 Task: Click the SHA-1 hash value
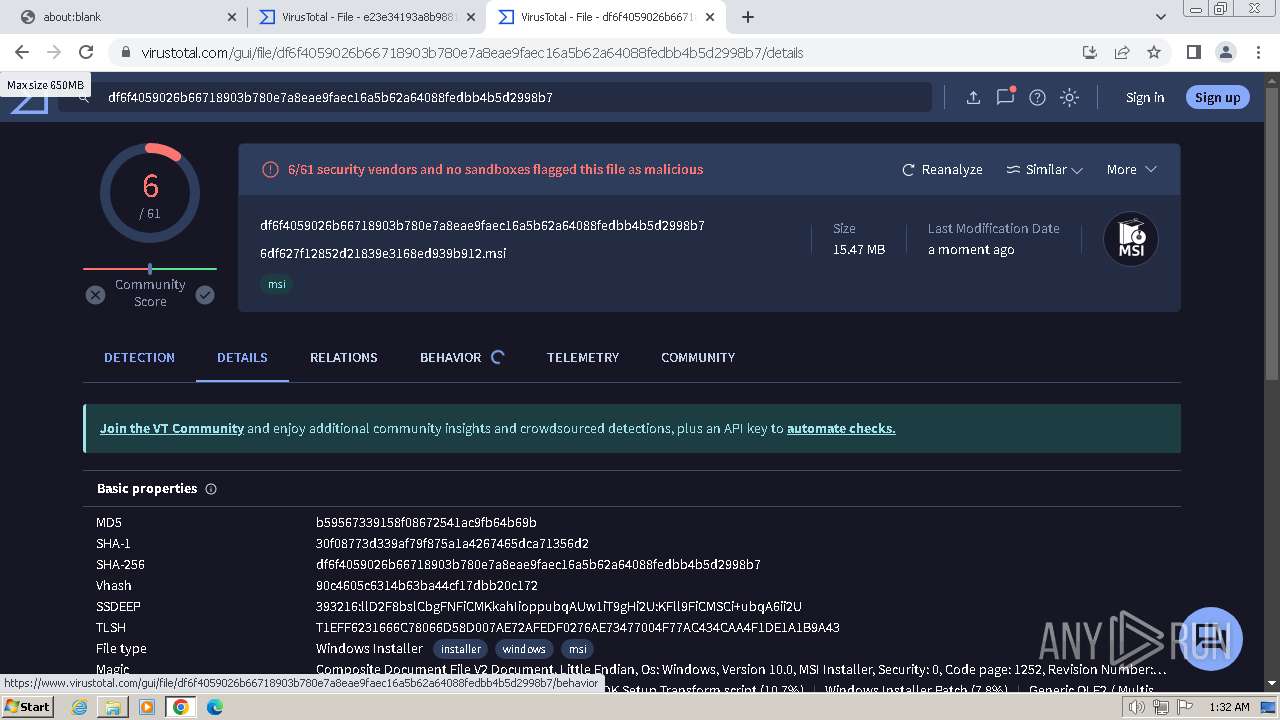tap(452, 543)
